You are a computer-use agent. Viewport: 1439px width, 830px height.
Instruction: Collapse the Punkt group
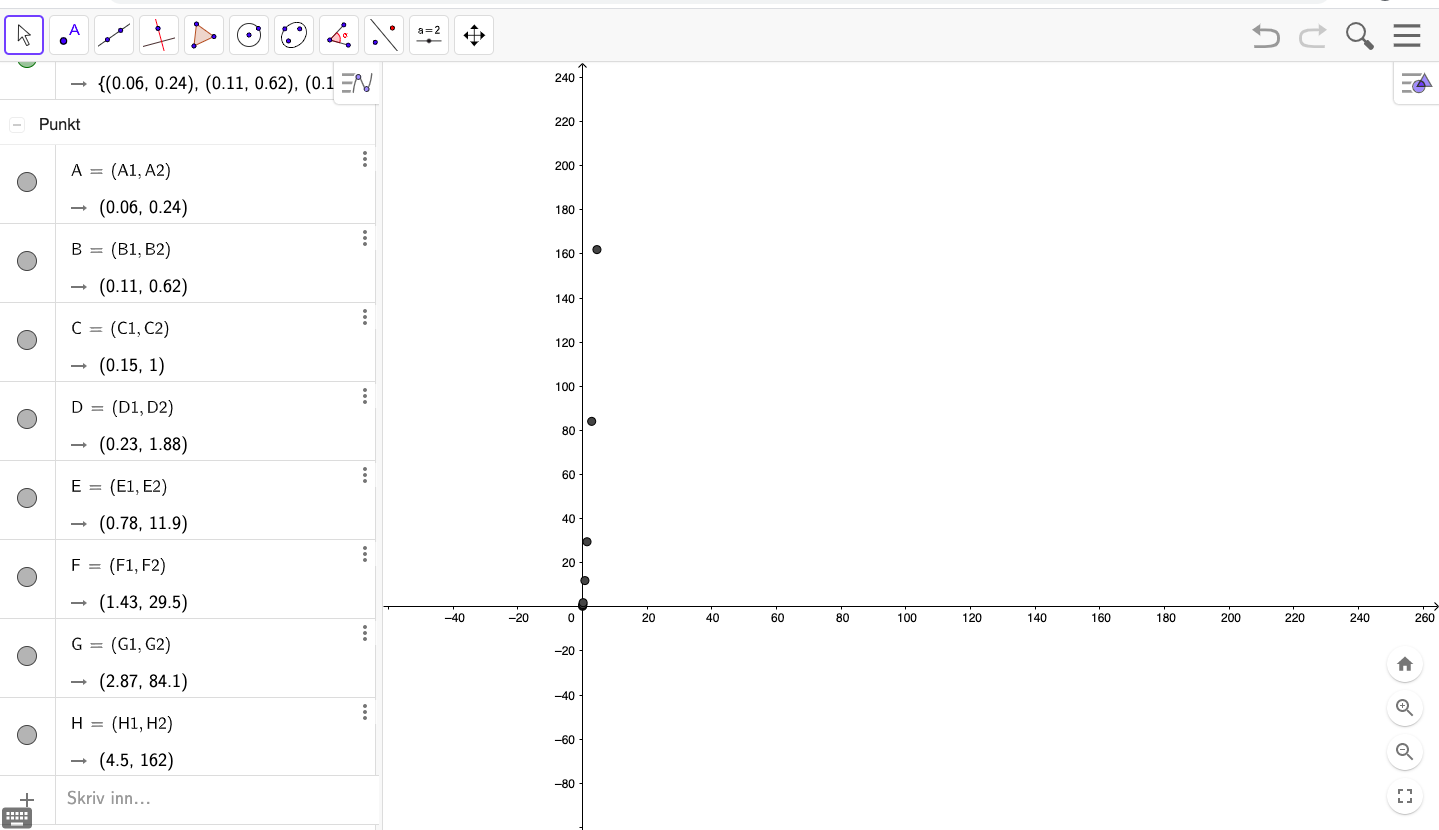[x=17, y=125]
